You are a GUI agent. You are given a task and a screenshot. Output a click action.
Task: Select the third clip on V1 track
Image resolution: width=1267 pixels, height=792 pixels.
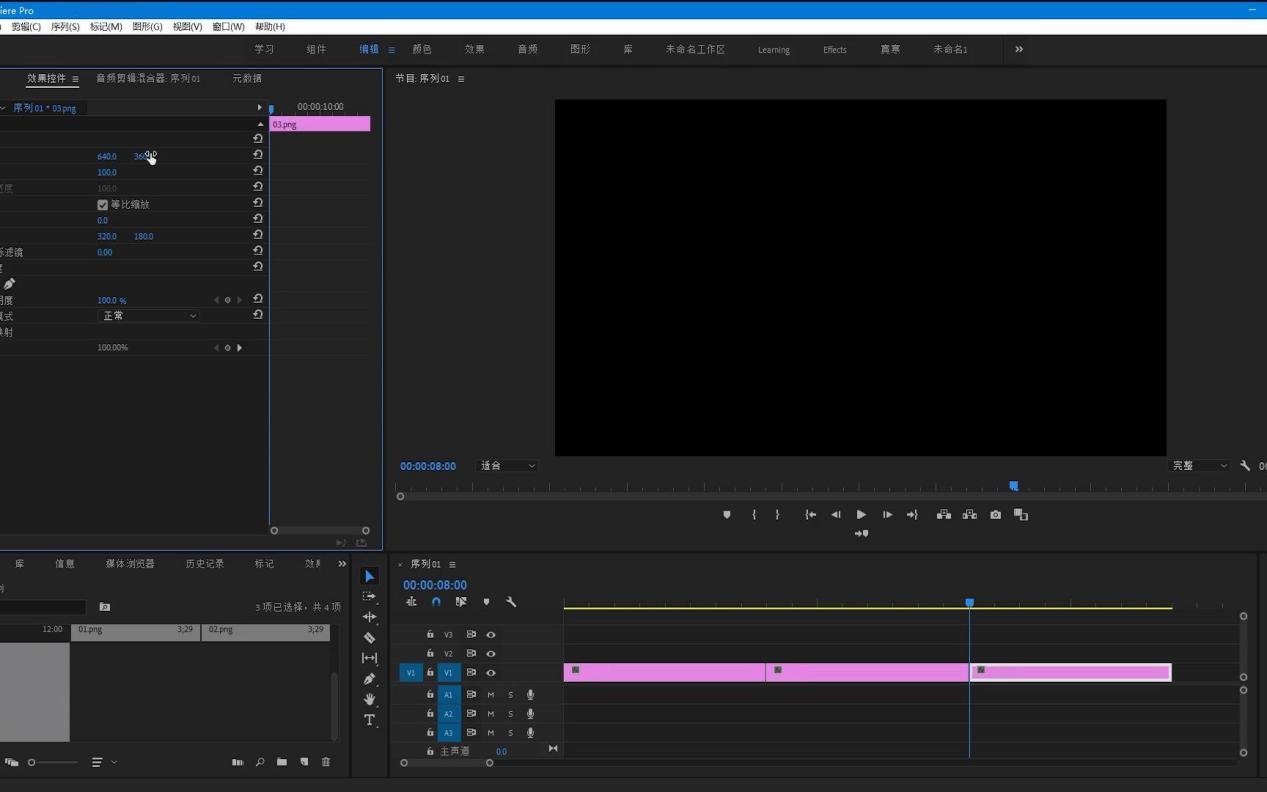(x=1070, y=672)
